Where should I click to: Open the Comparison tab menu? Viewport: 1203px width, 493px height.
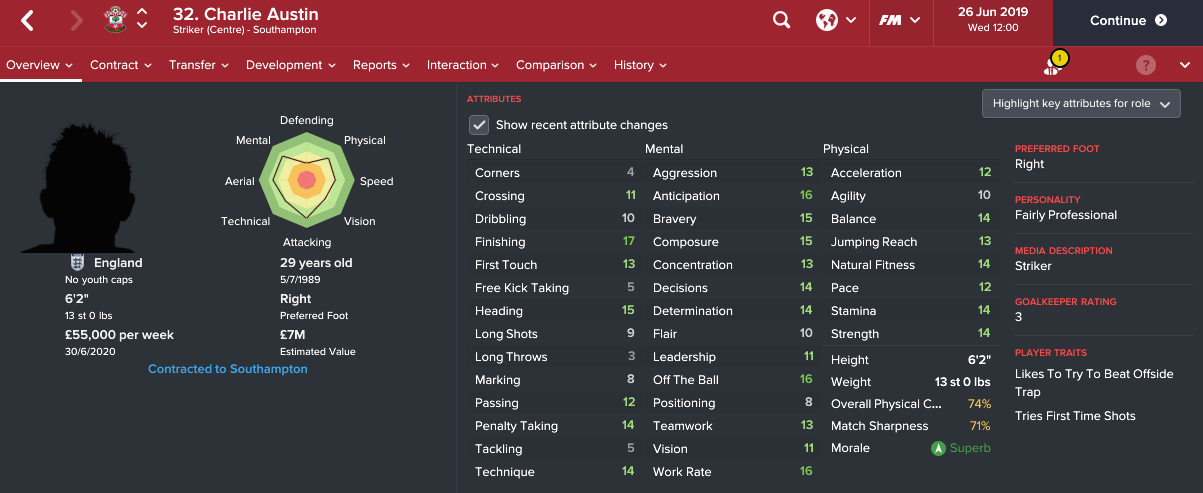pyautogui.click(x=557, y=65)
